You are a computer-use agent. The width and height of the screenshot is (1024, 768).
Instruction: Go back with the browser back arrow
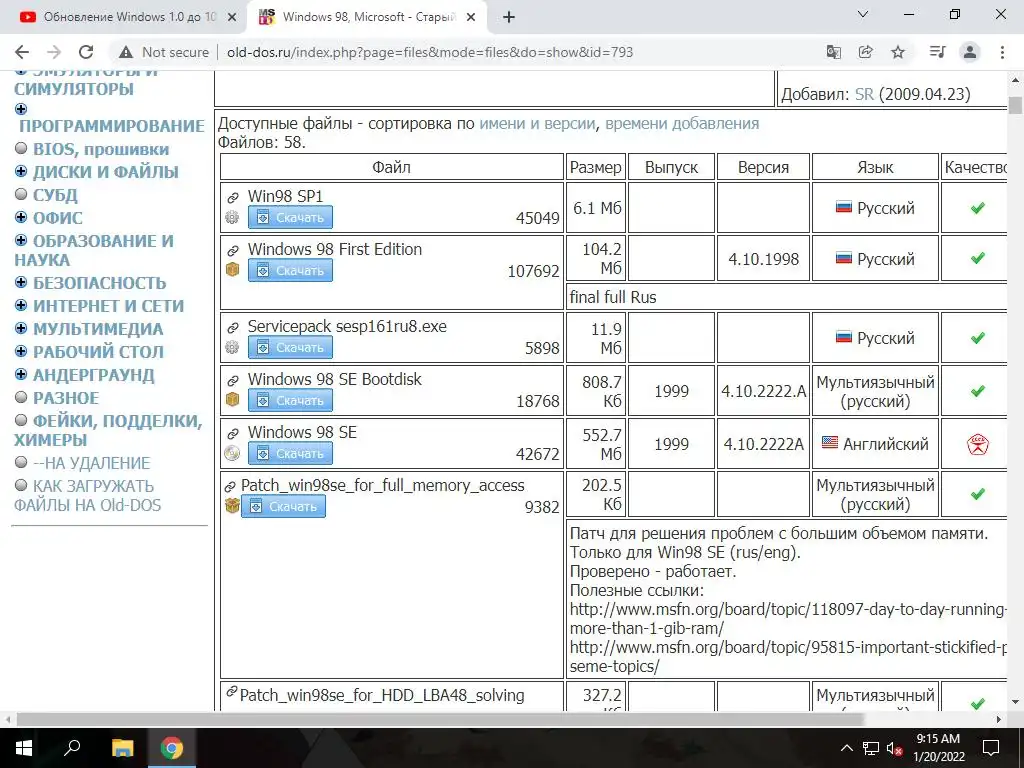coord(22,52)
